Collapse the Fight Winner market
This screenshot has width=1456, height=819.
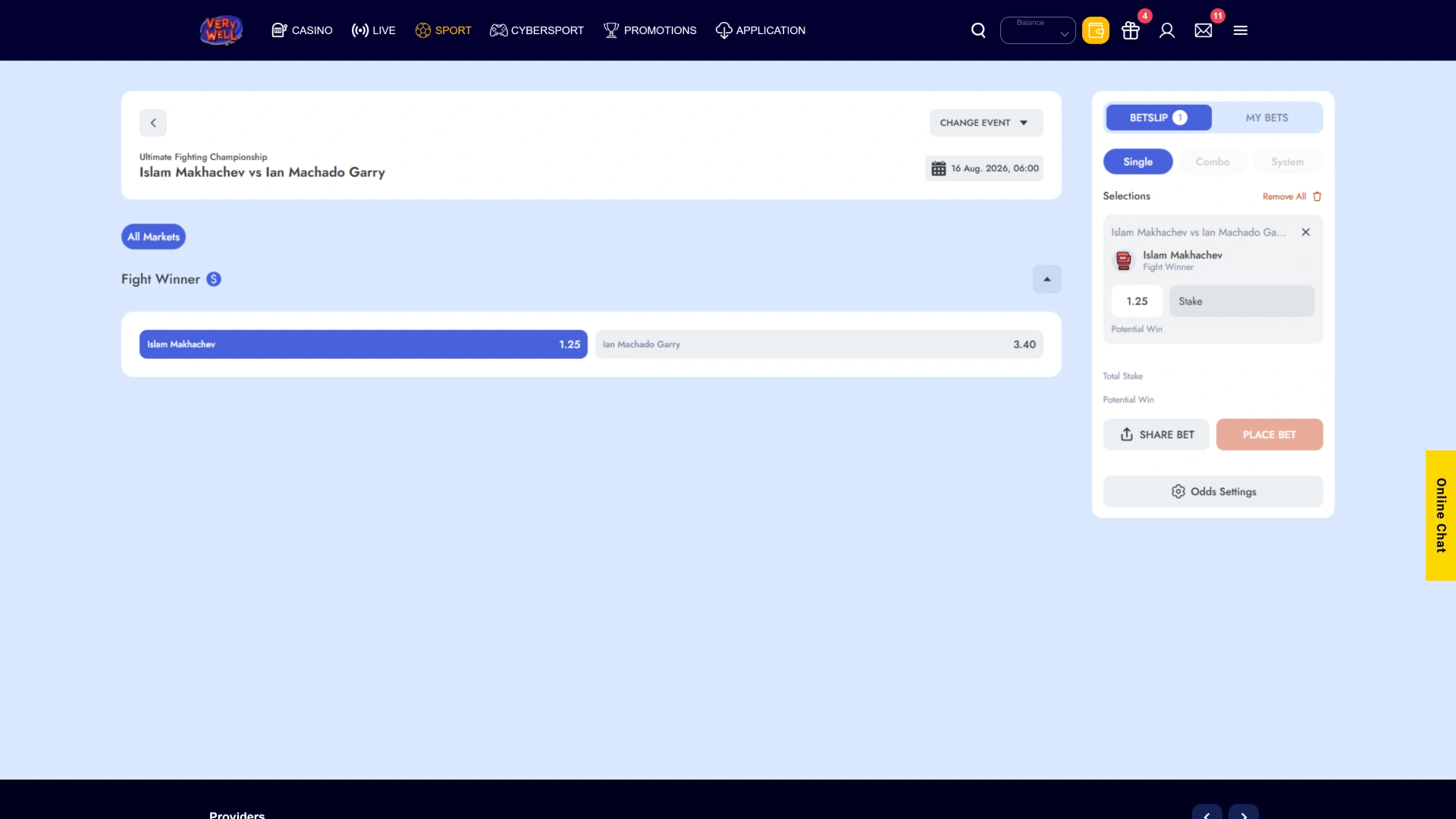coord(1046,279)
